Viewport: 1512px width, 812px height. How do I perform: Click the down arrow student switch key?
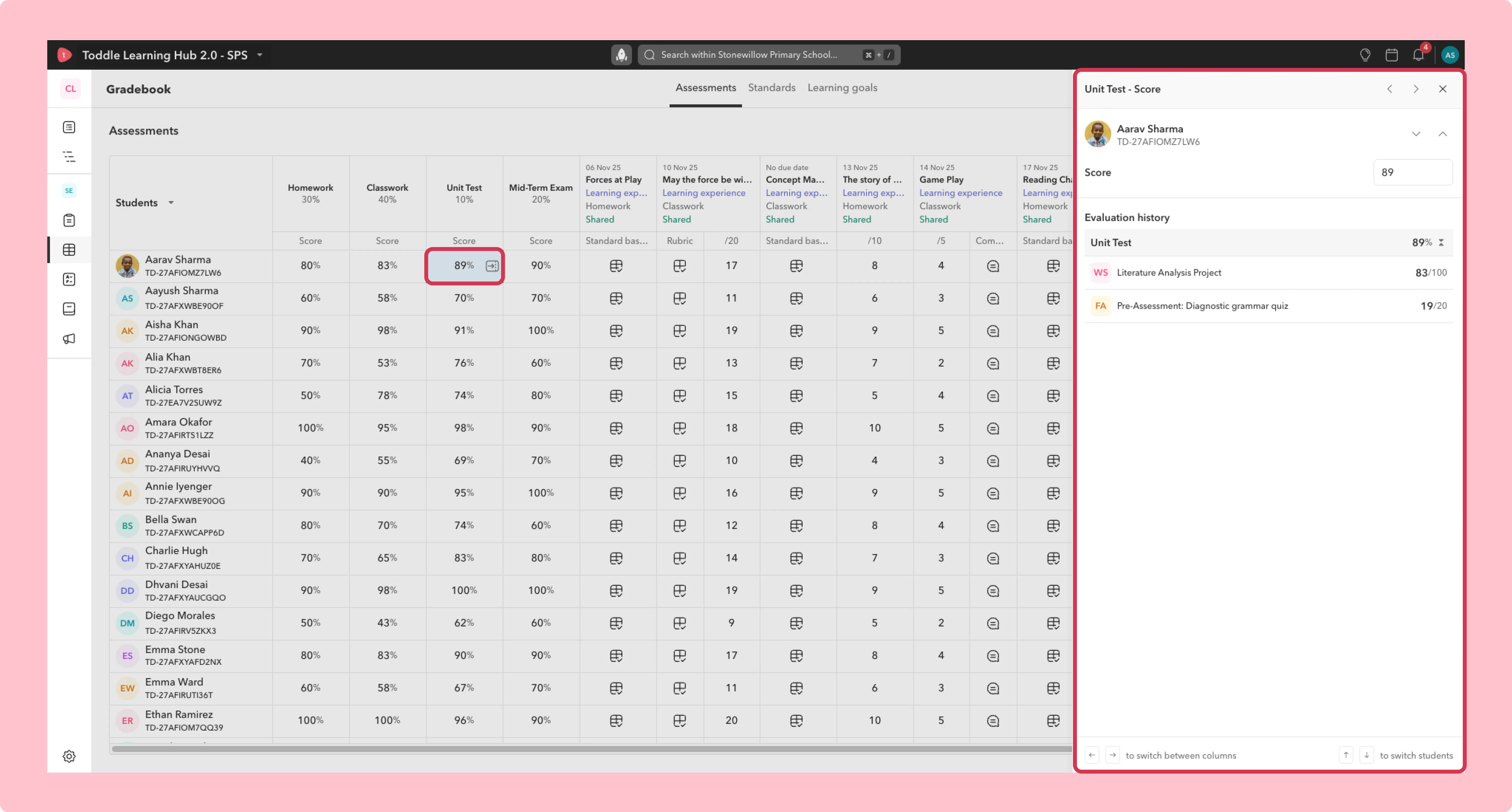point(1366,756)
